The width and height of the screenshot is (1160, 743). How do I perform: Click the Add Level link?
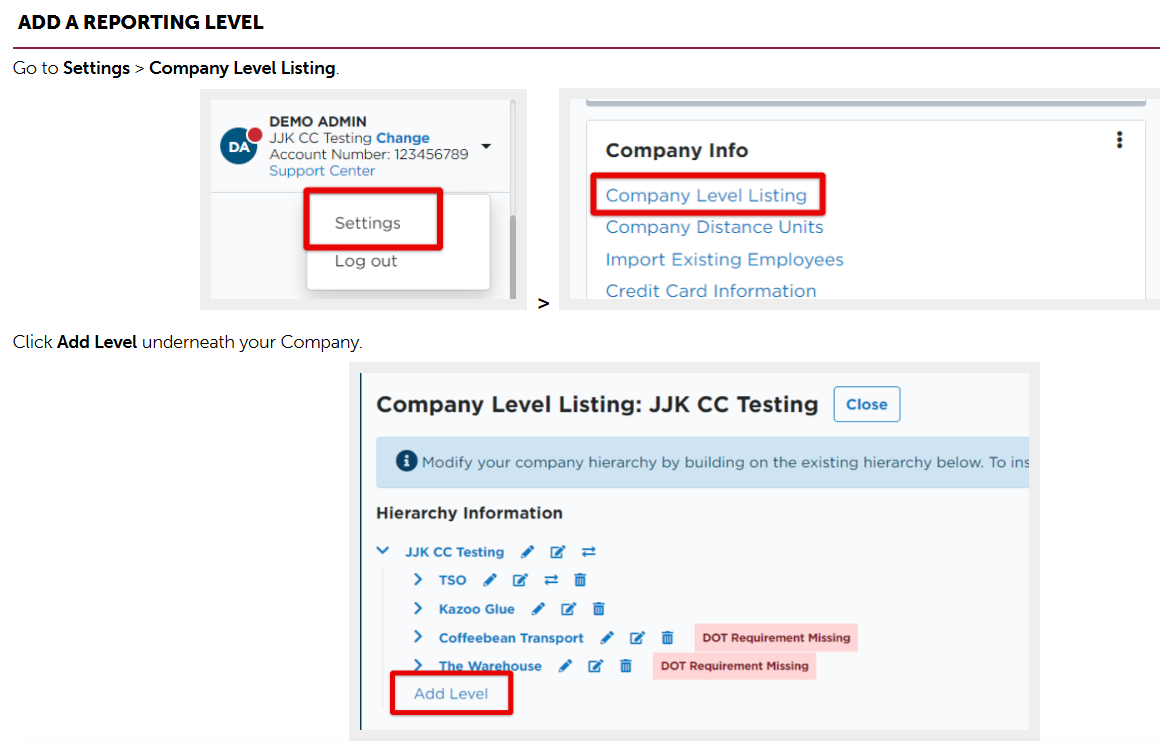click(451, 693)
